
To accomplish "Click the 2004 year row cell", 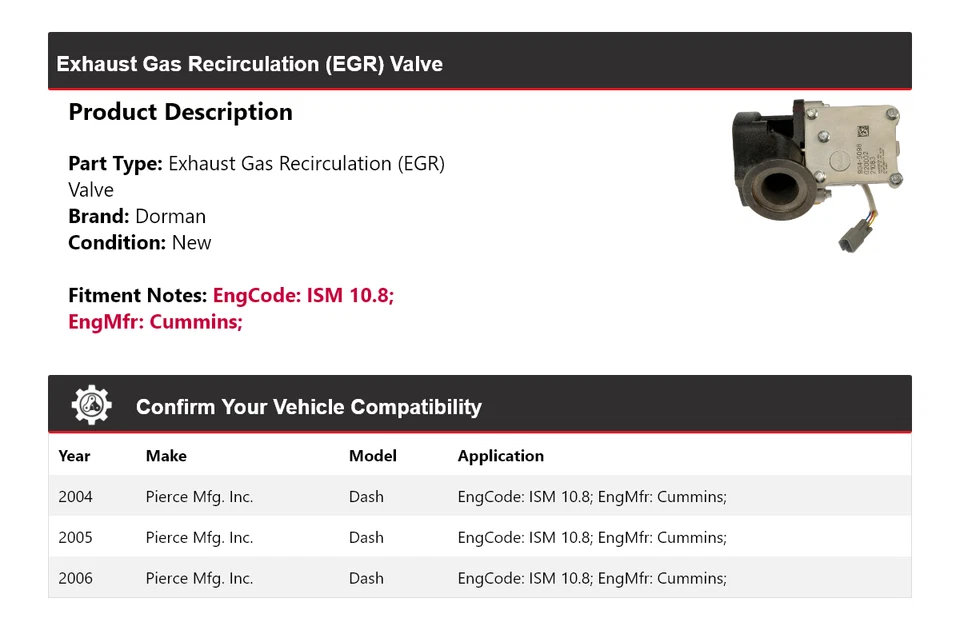I will coord(75,497).
